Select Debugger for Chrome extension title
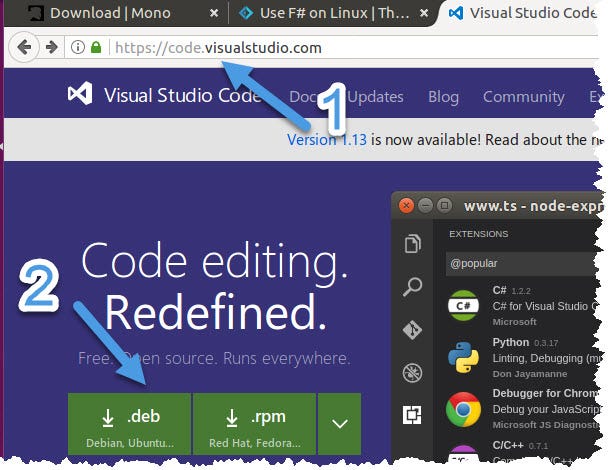608x470 pixels. 545,393
